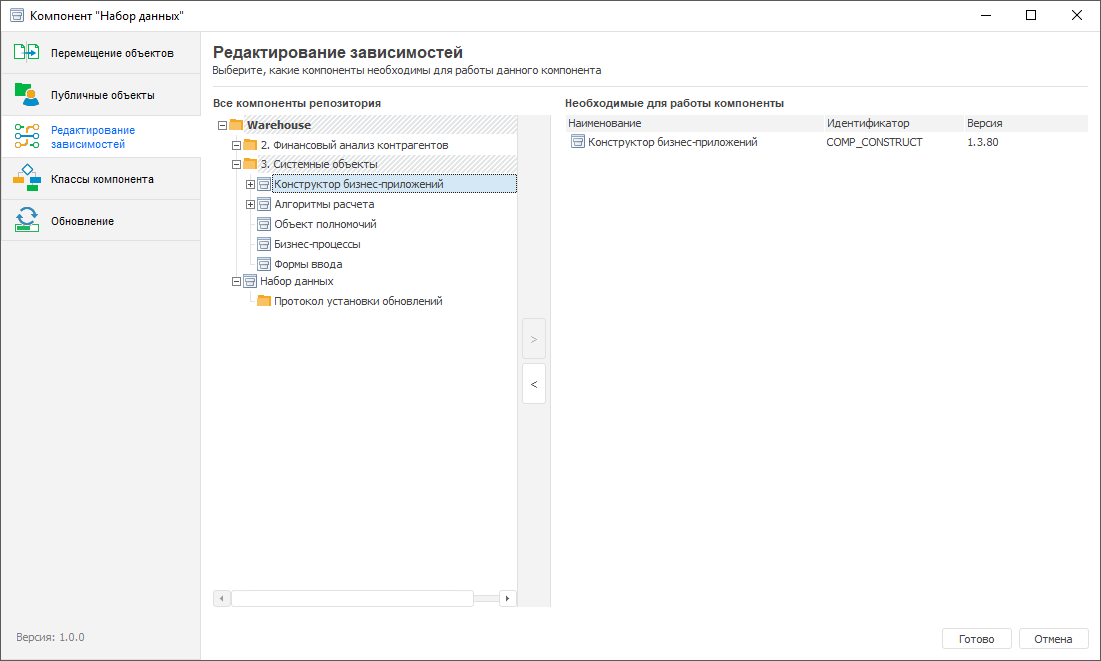Open the Редактирование зависимостей tab

coord(93,137)
